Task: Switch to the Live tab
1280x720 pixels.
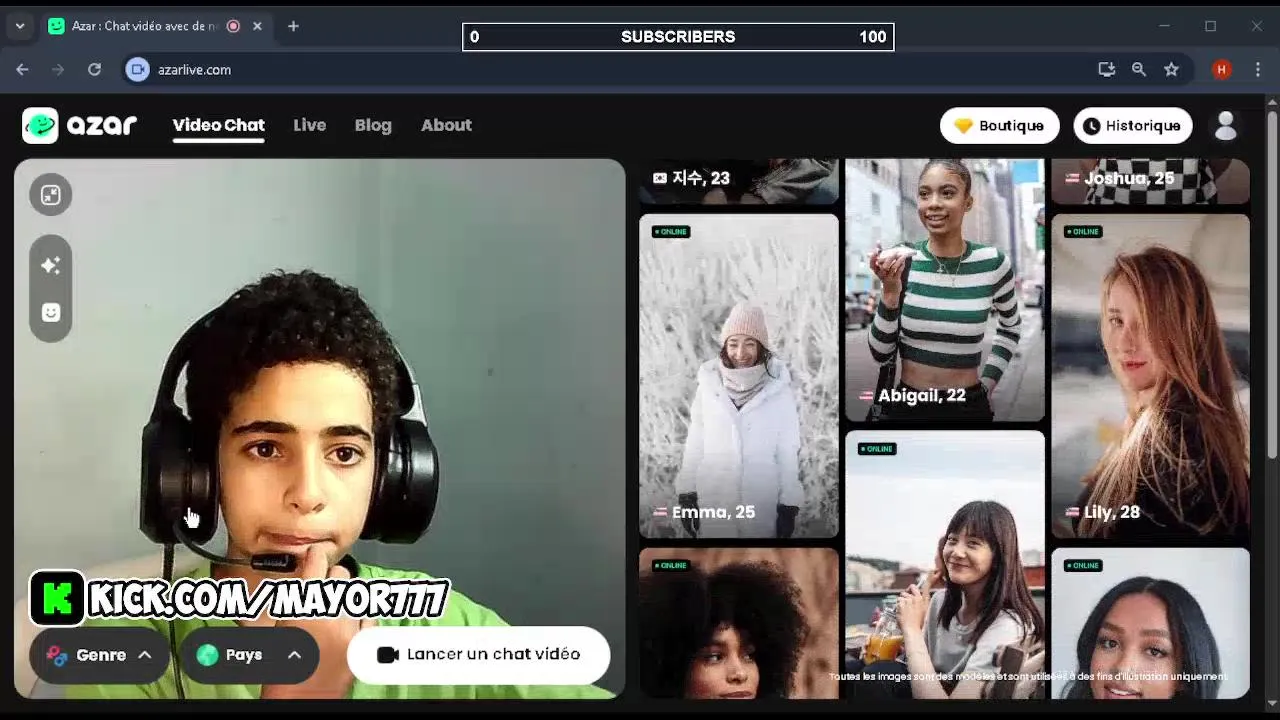Action: point(309,125)
